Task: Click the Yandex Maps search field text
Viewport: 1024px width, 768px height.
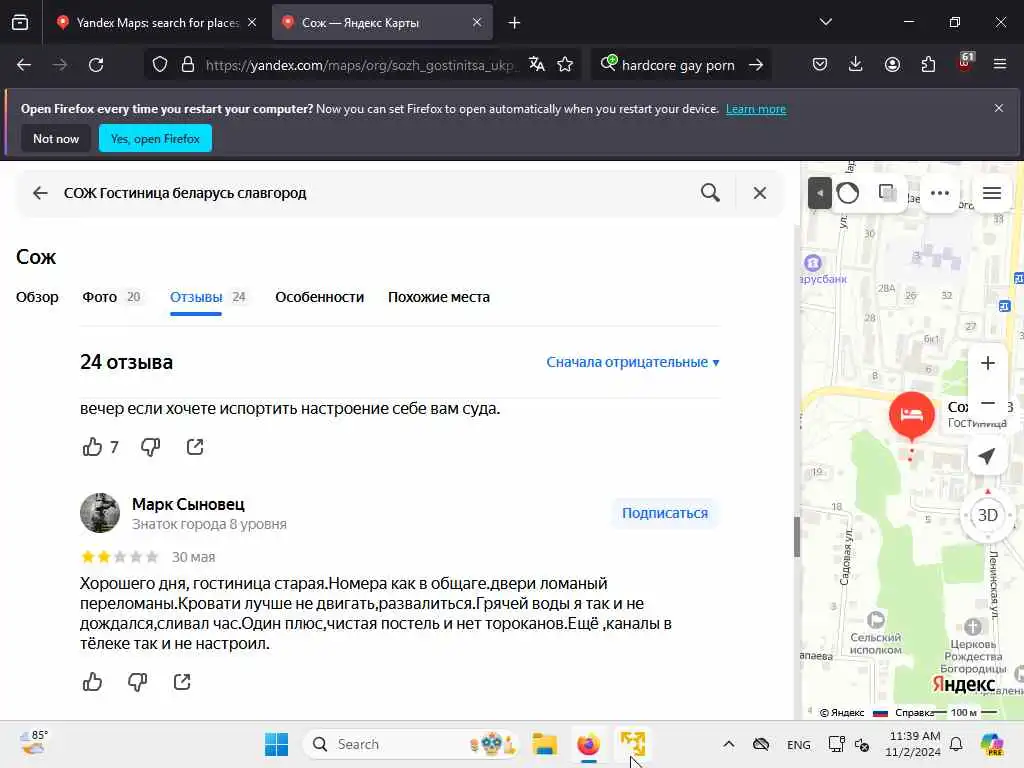Action: pyautogui.click(x=185, y=193)
